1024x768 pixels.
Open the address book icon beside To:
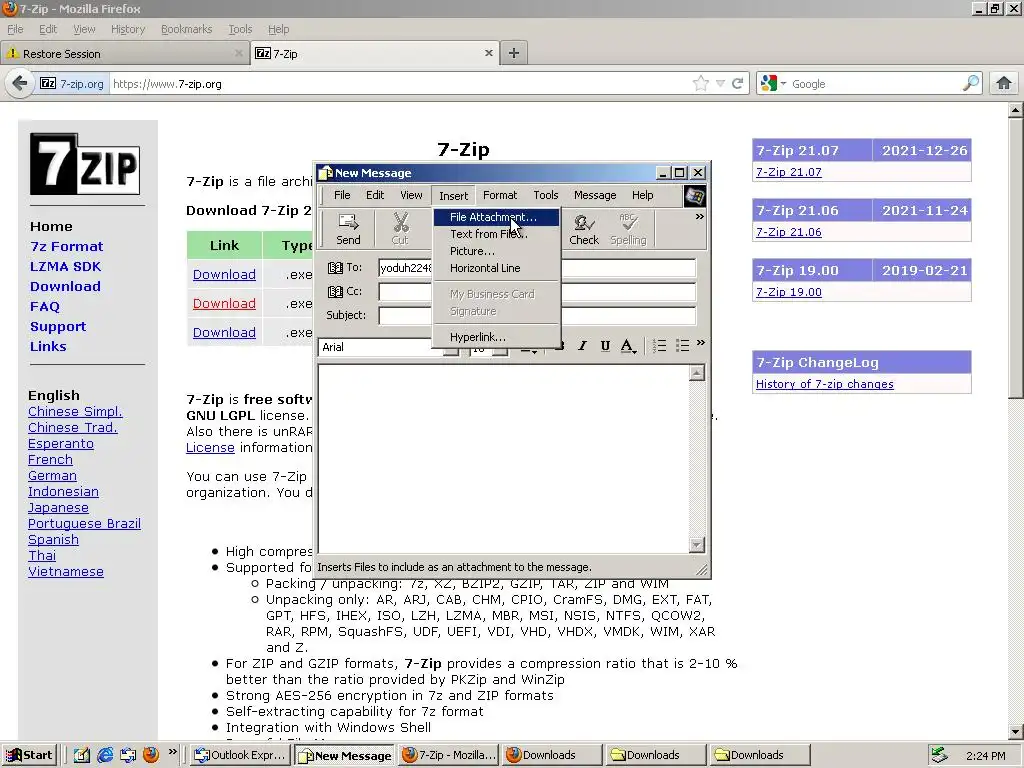(x=335, y=268)
